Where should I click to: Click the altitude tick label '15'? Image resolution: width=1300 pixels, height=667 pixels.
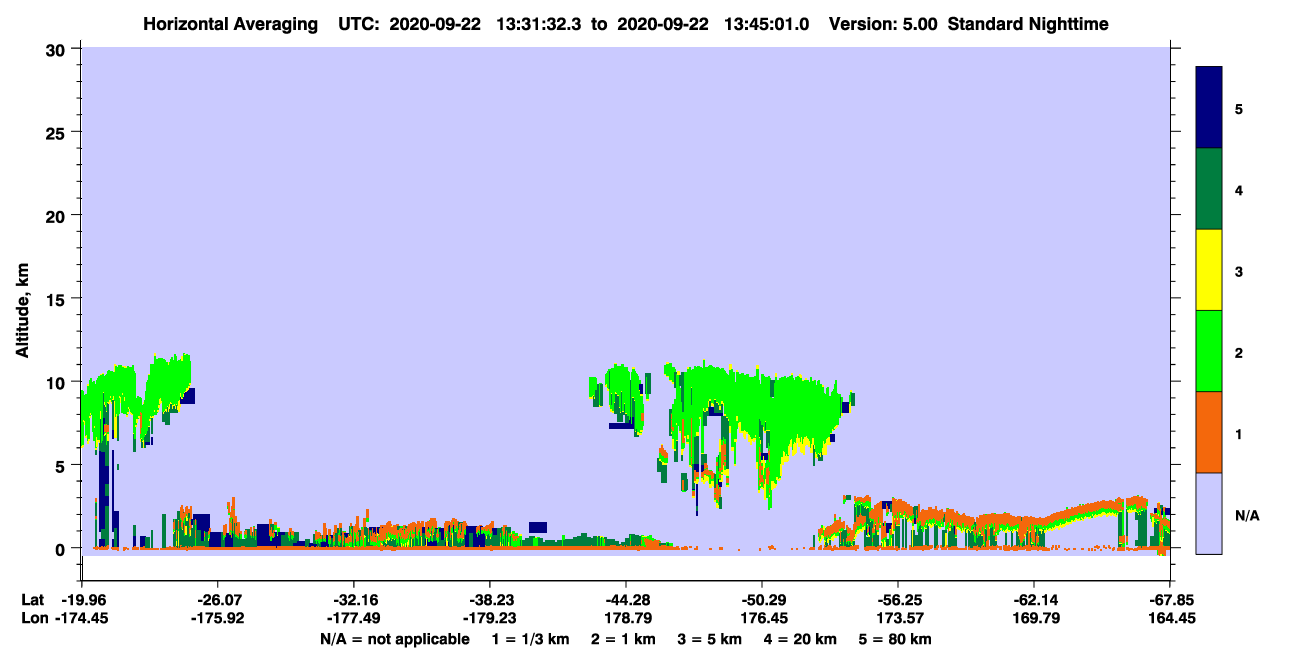point(58,298)
